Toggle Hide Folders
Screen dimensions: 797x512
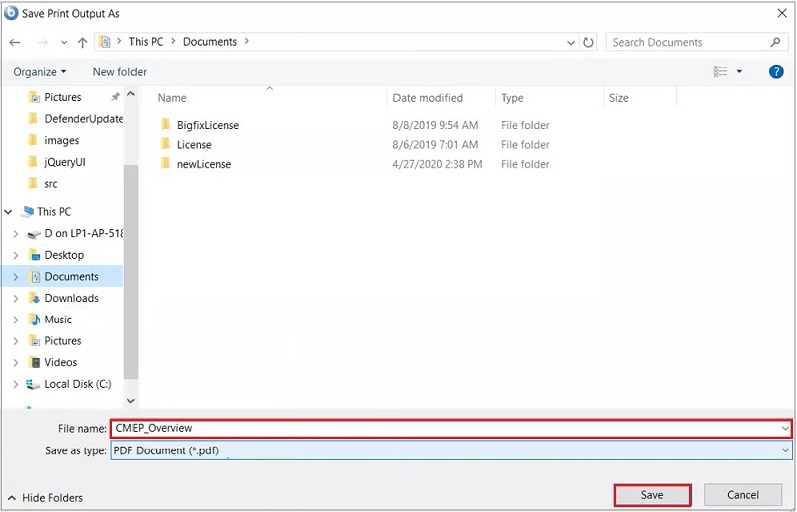coord(46,498)
